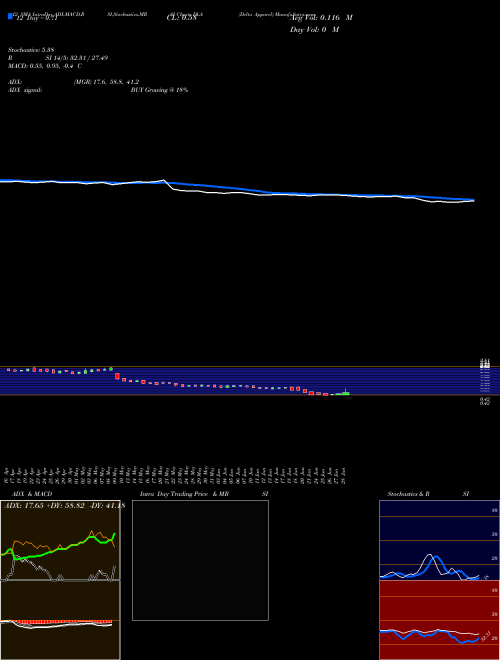
Task: Click the 'ADX signal:' label
Action: 25,90
